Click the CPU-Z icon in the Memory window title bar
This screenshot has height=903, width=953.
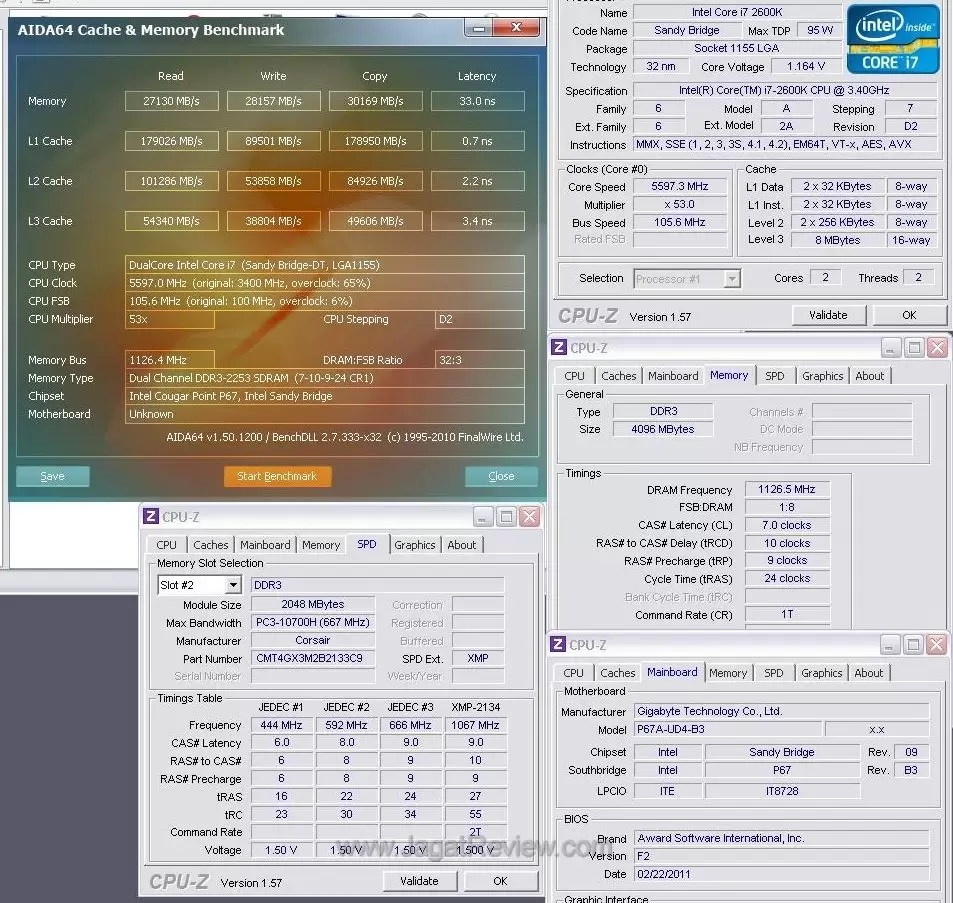559,348
